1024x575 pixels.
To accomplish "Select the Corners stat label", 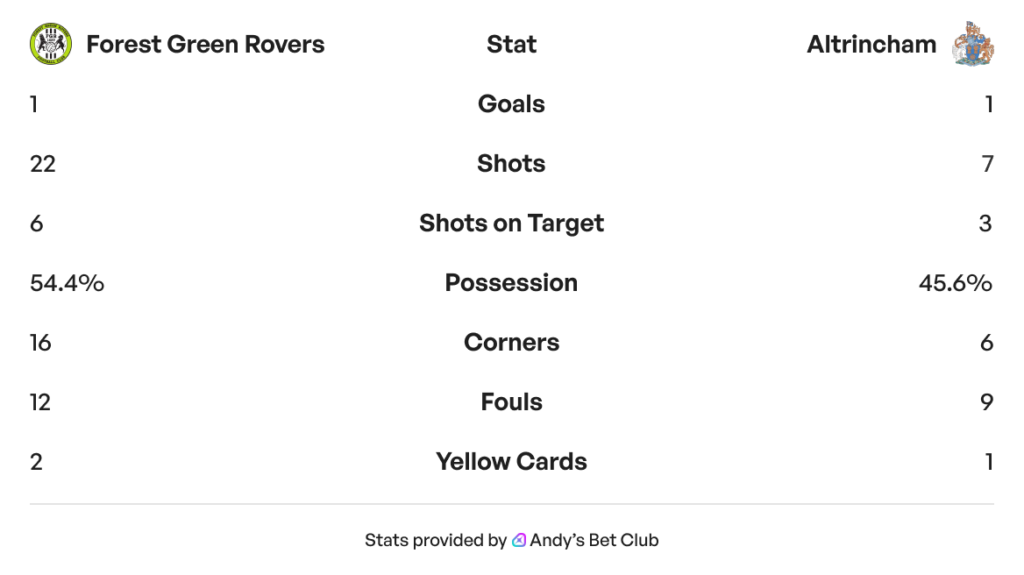I will click(511, 342).
